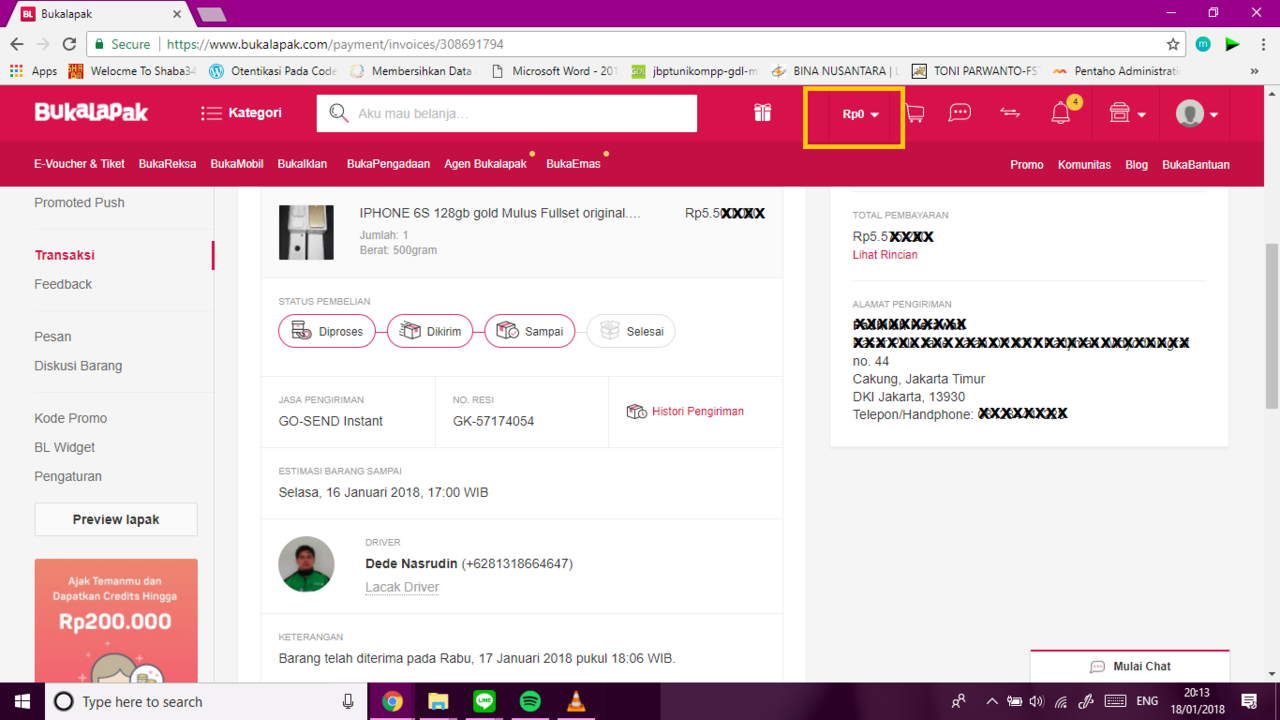Open Kode Promo in sidebar
The height and width of the screenshot is (720, 1280).
70,418
